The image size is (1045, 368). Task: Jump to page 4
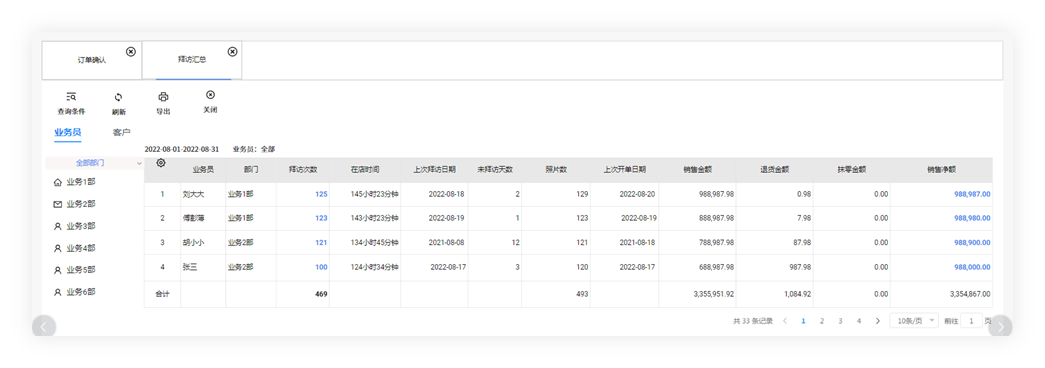(x=859, y=321)
